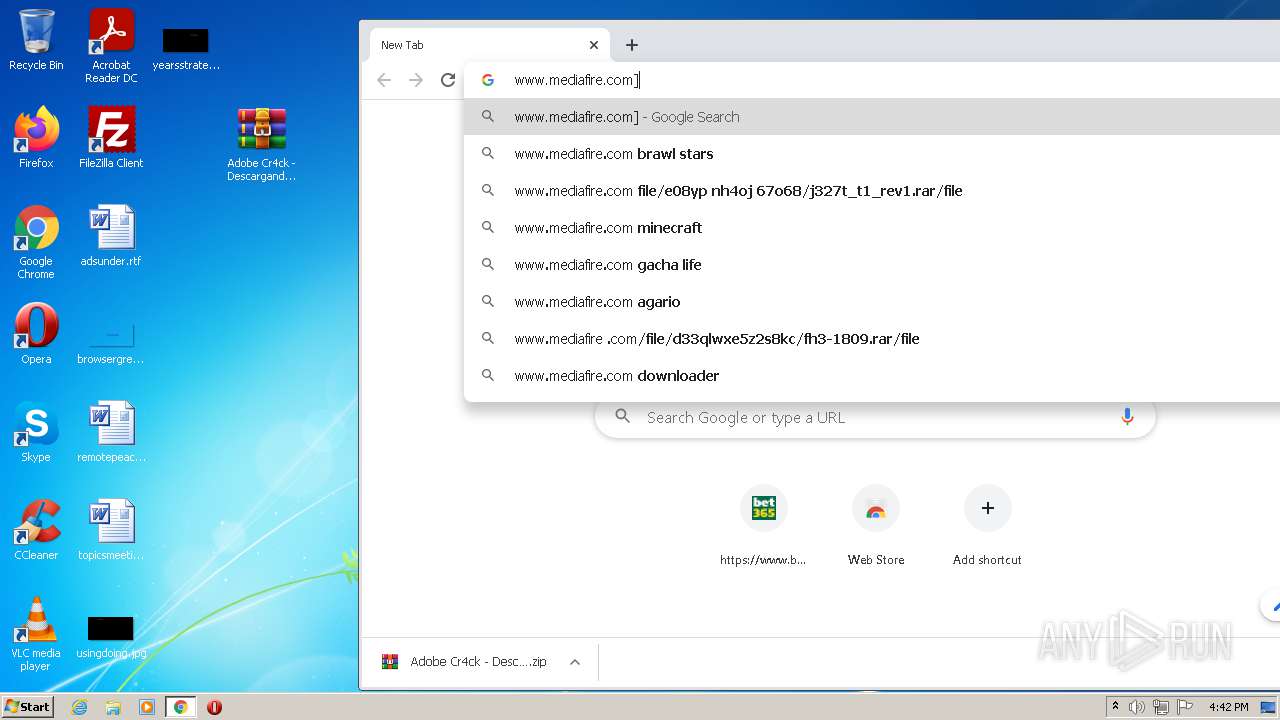Open the bet365 shortcut tile
The width and height of the screenshot is (1280, 720).
point(764,525)
